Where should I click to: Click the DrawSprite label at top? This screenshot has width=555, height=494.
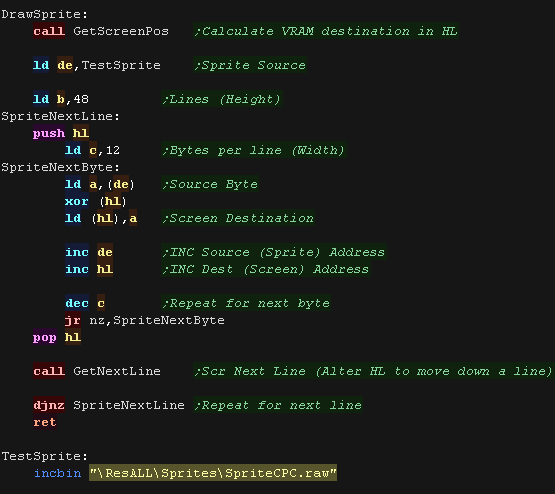click(x=45, y=14)
